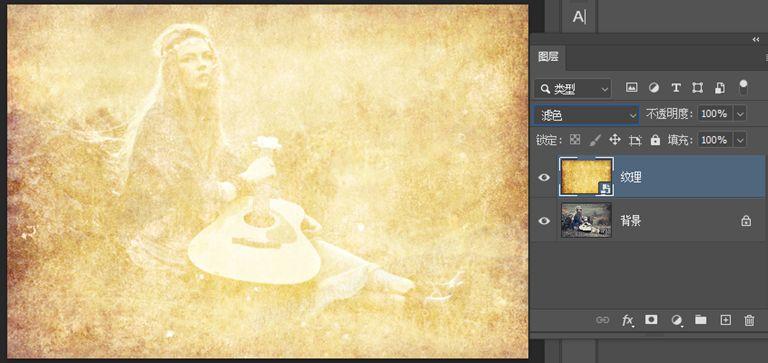Image resolution: width=768 pixels, height=363 pixels.
Task: Toggle the layer filtering switch
Action: 744,87
